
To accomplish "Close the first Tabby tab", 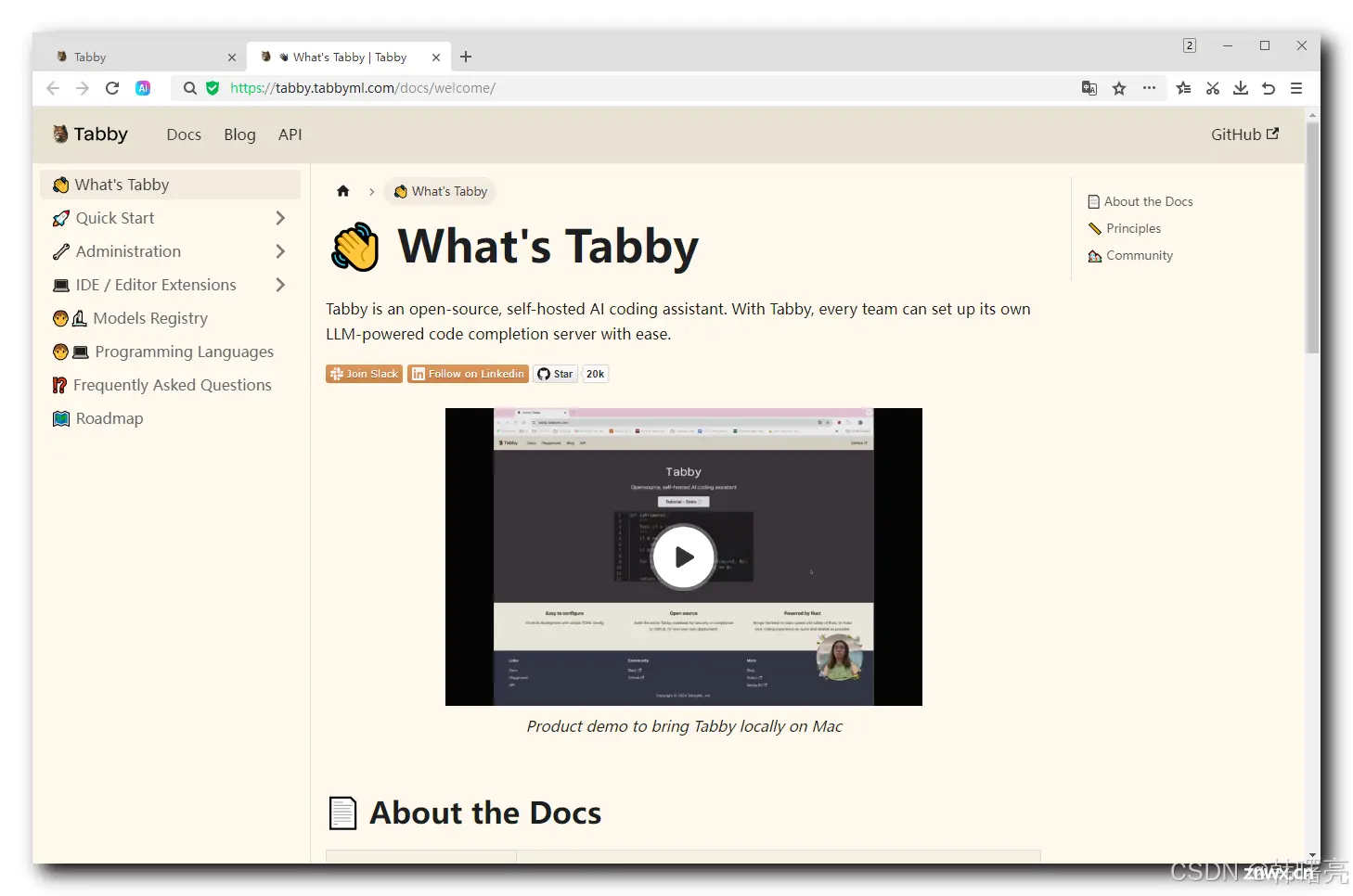I will point(232,58).
